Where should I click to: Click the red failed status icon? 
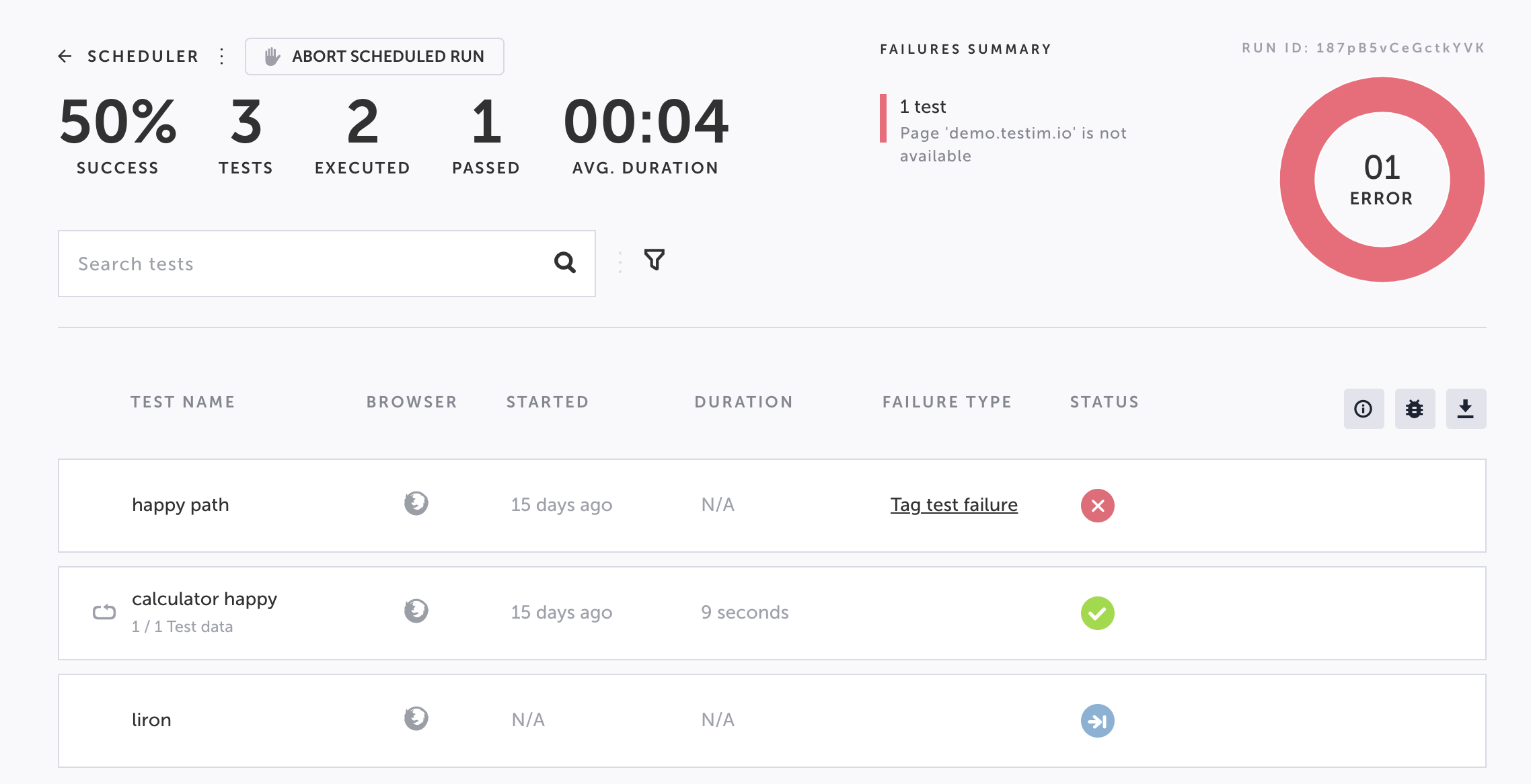[1097, 506]
